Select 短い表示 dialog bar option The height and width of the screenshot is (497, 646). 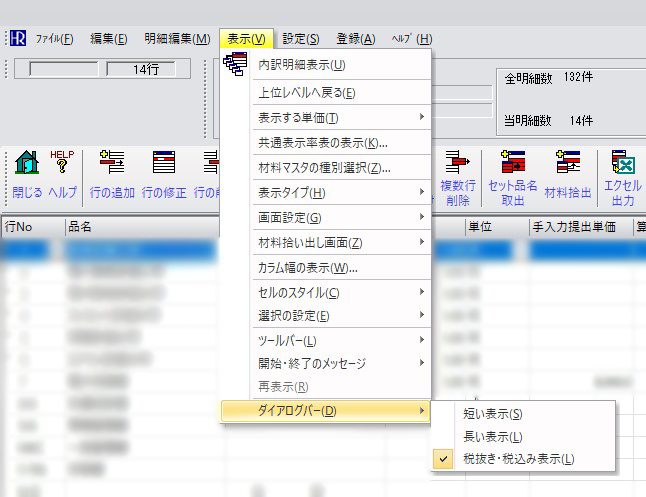pyautogui.click(x=493, y=413)
